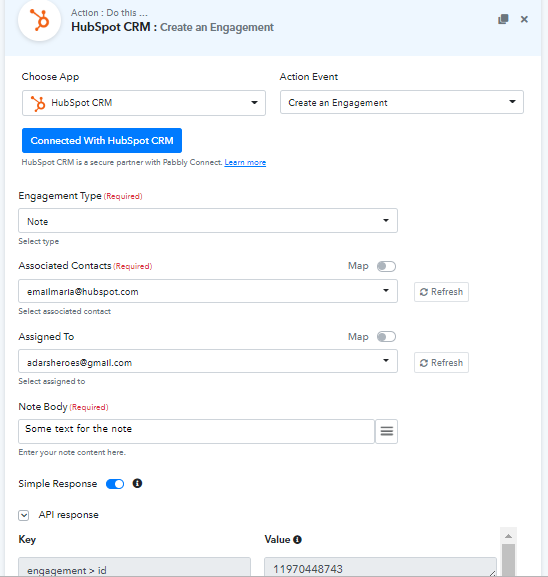Open the Choose App dropdown

[x=144, y=103]
